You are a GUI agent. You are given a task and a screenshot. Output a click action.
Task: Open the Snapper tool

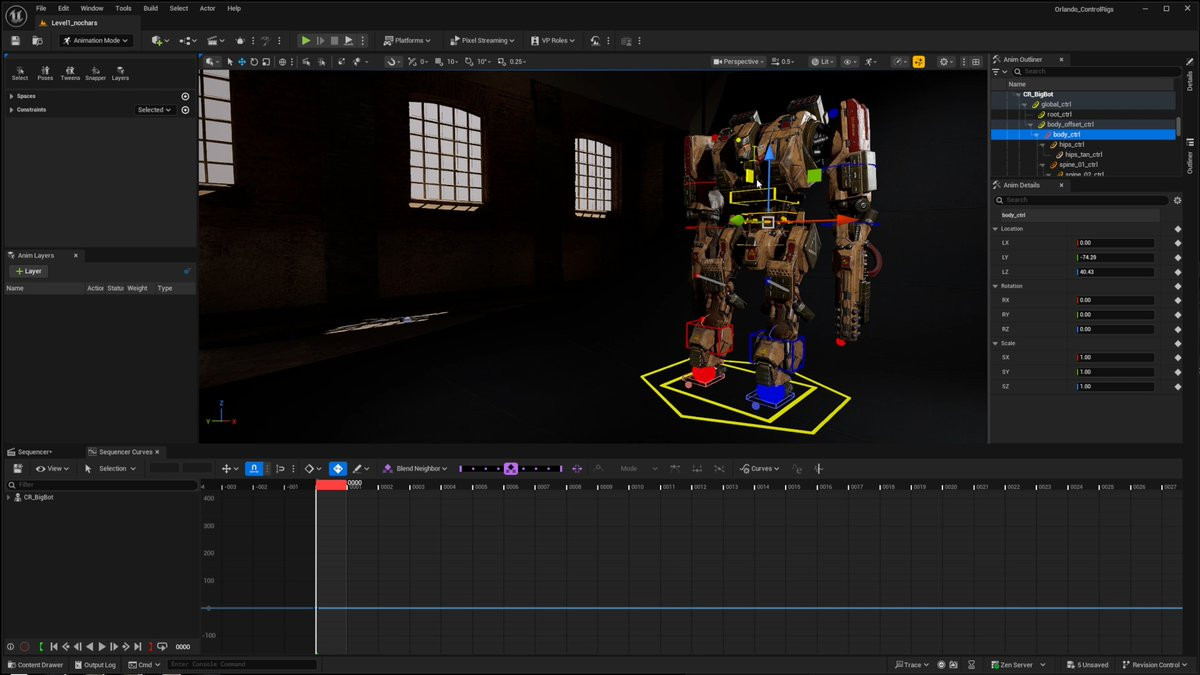tap(96, 73)
